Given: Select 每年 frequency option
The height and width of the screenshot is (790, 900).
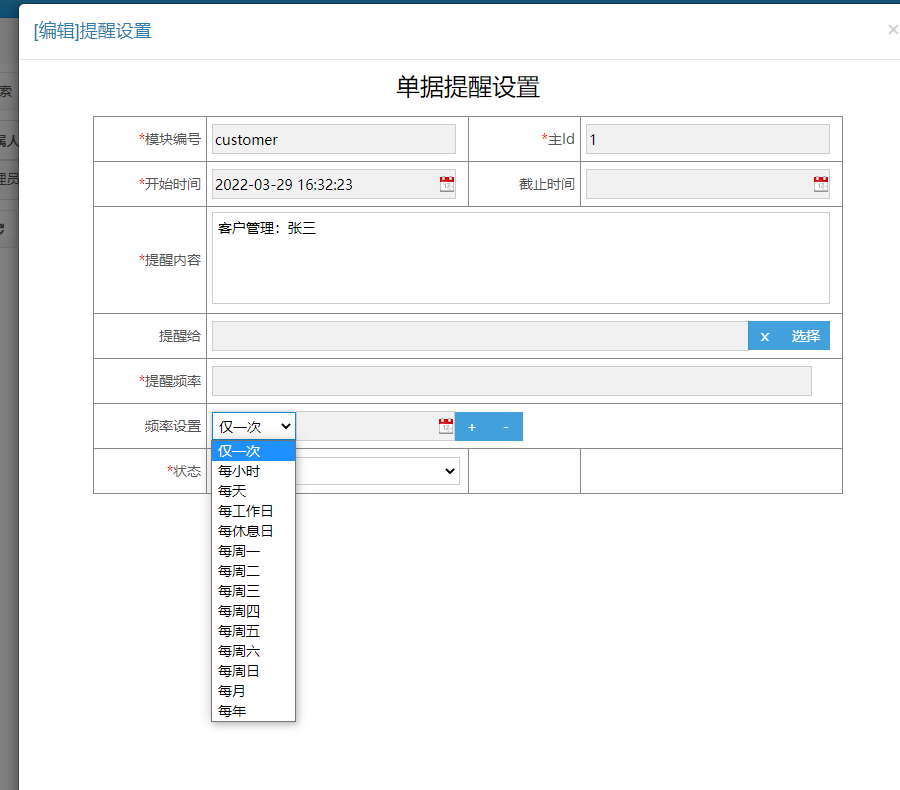Looking at the screenshot, I should click(254, 711).
